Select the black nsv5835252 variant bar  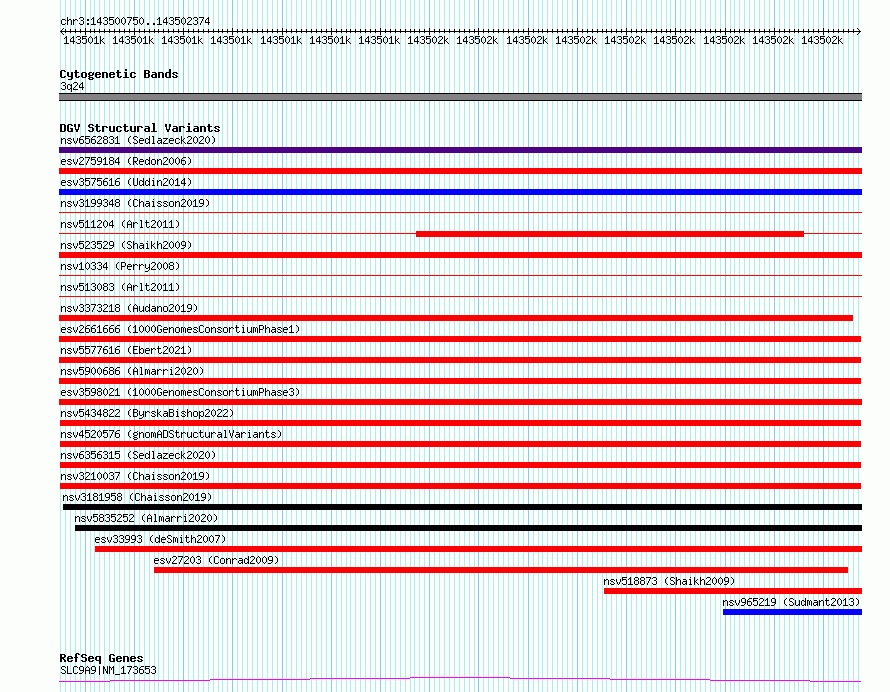[468, 528]
